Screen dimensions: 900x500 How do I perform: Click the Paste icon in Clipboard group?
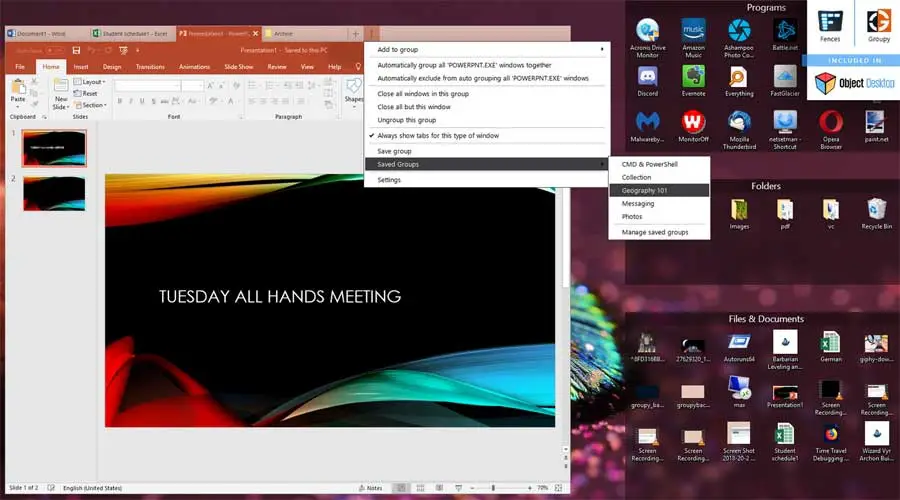[x=18, y=92]
